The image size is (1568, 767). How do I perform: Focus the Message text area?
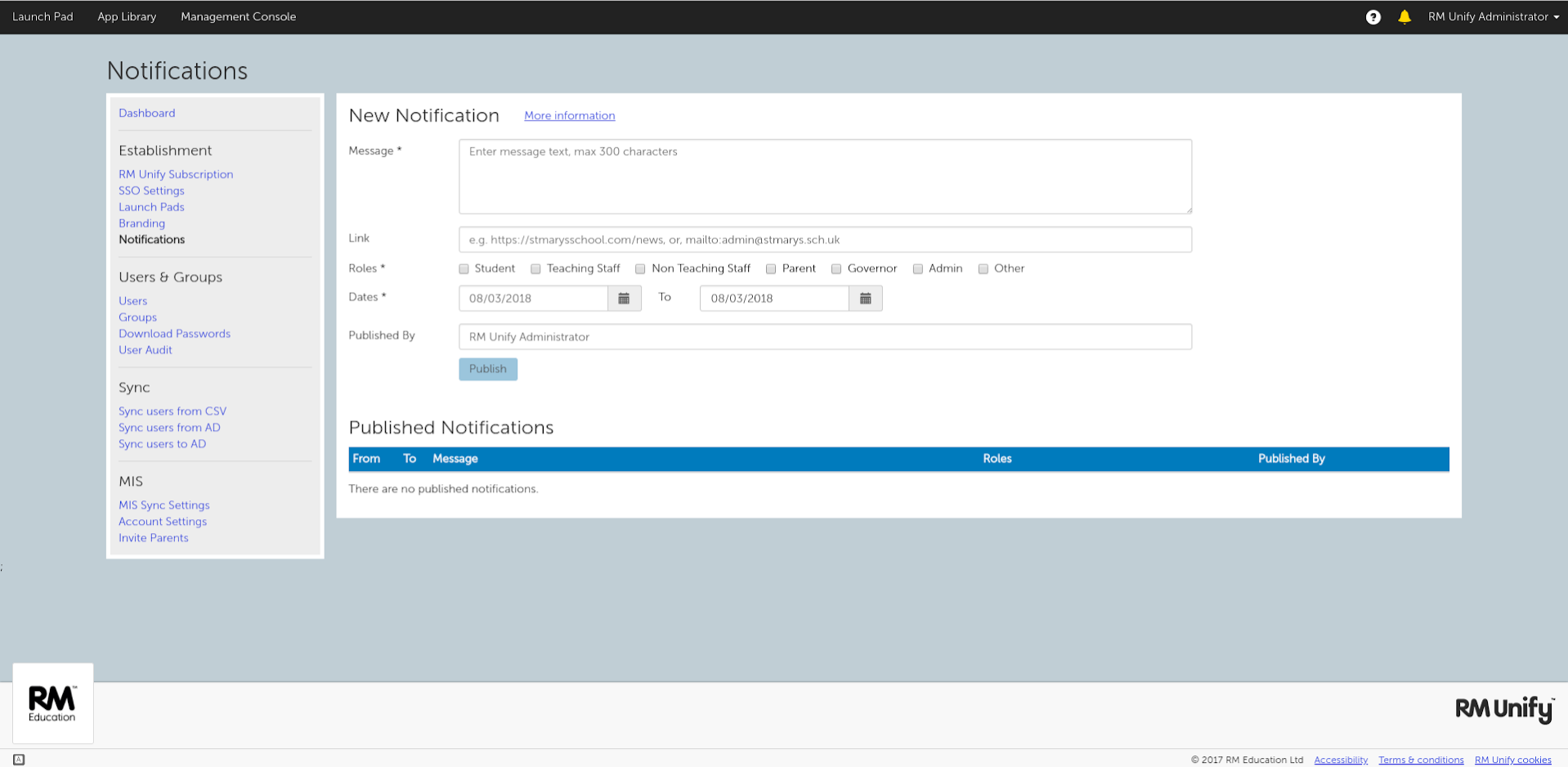pos(825,177)
